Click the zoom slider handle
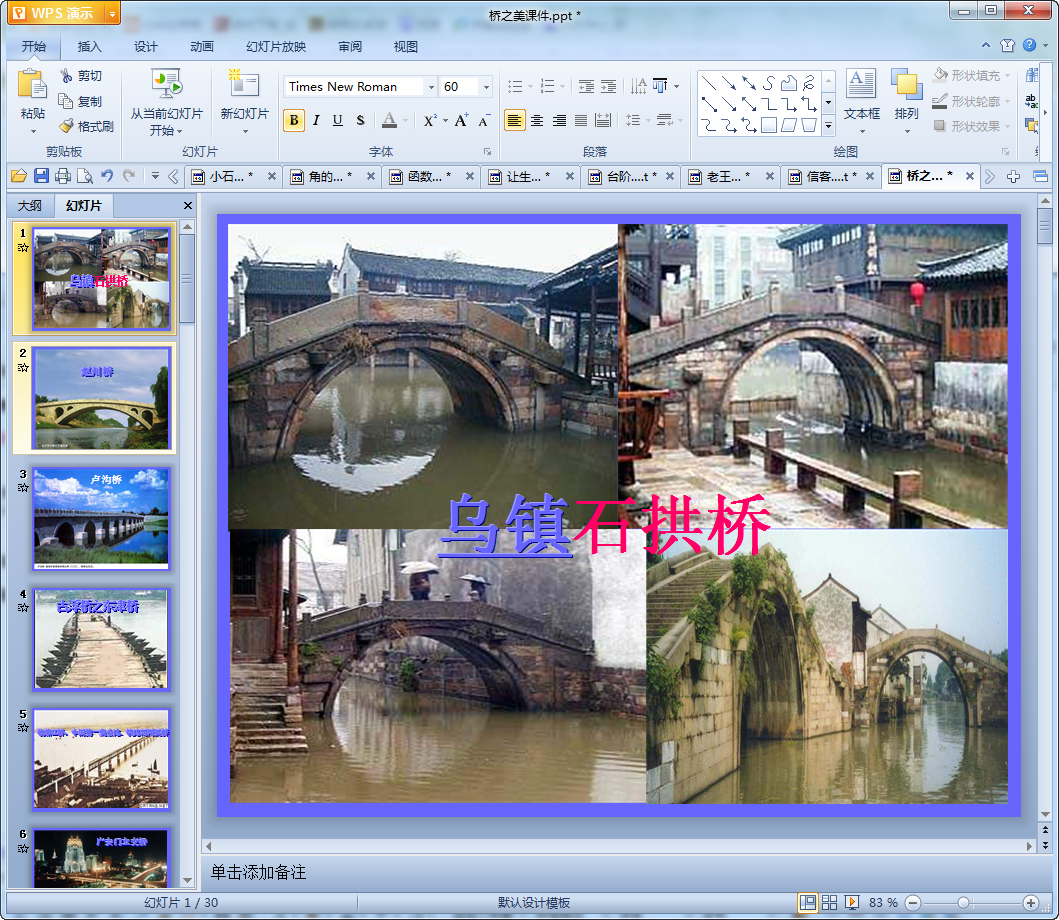Viewport: 1059px width, 920px height. click(x=963, y=903)
